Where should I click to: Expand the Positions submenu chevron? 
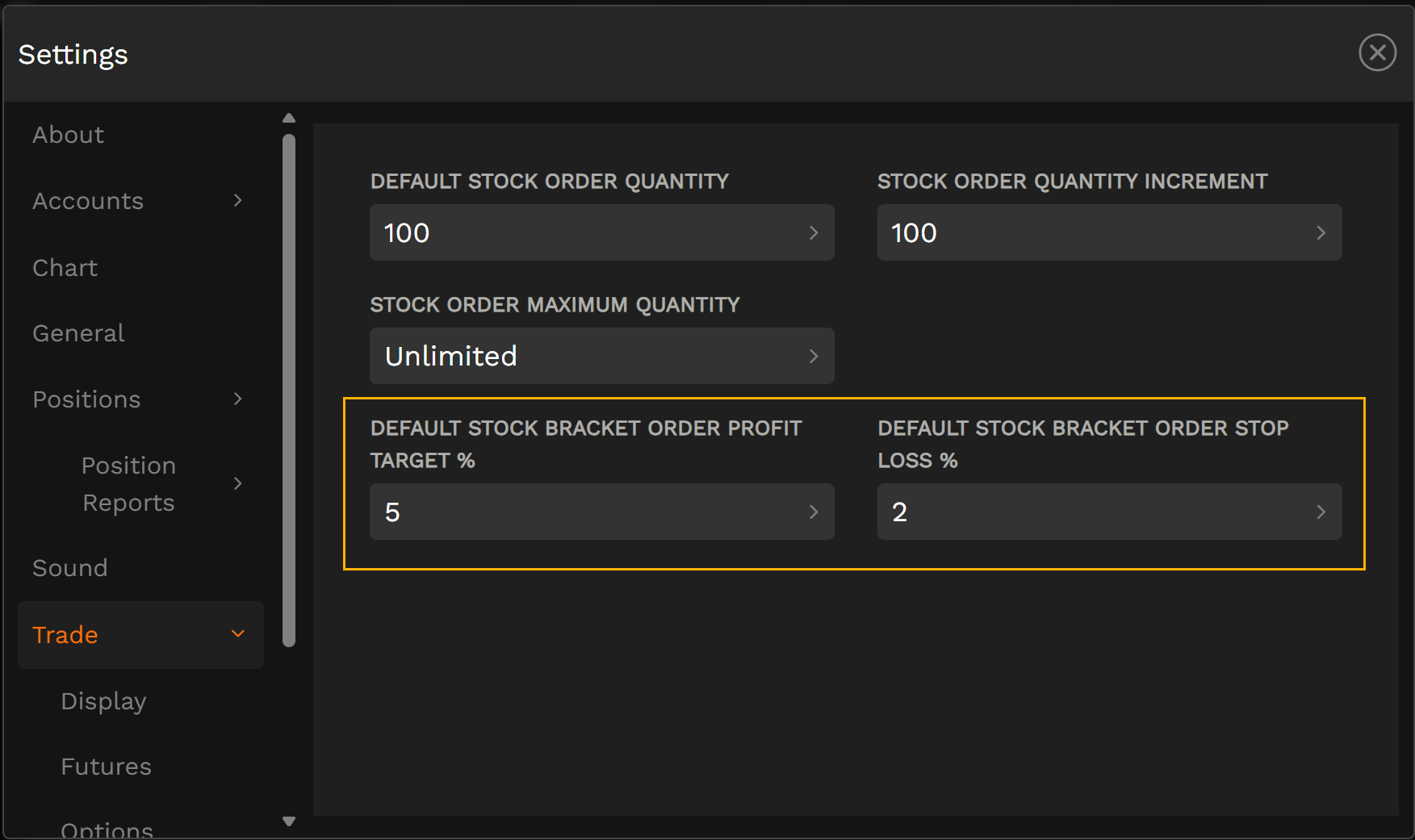point(237,399)
